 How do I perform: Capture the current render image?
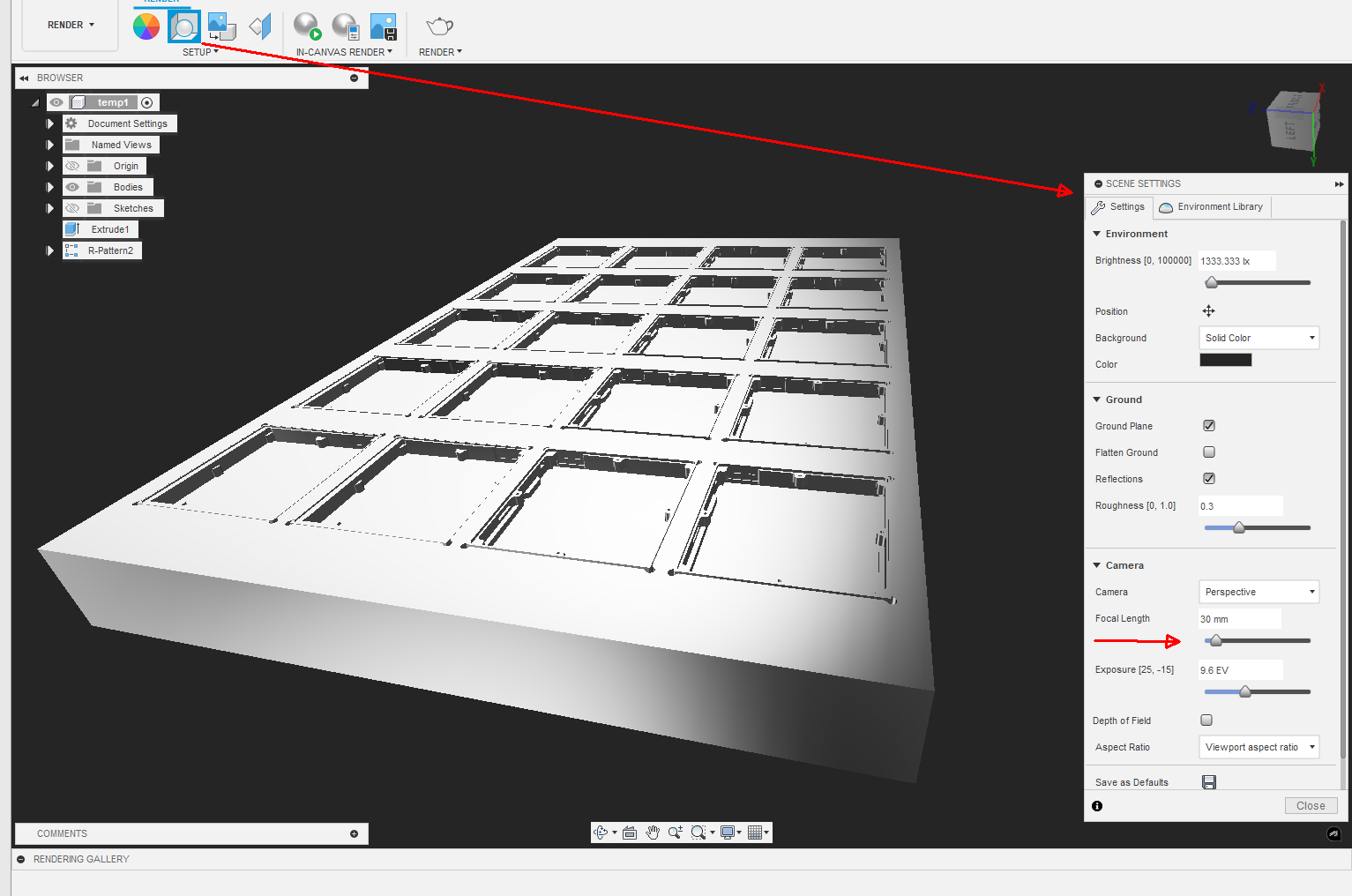(384, 26)
